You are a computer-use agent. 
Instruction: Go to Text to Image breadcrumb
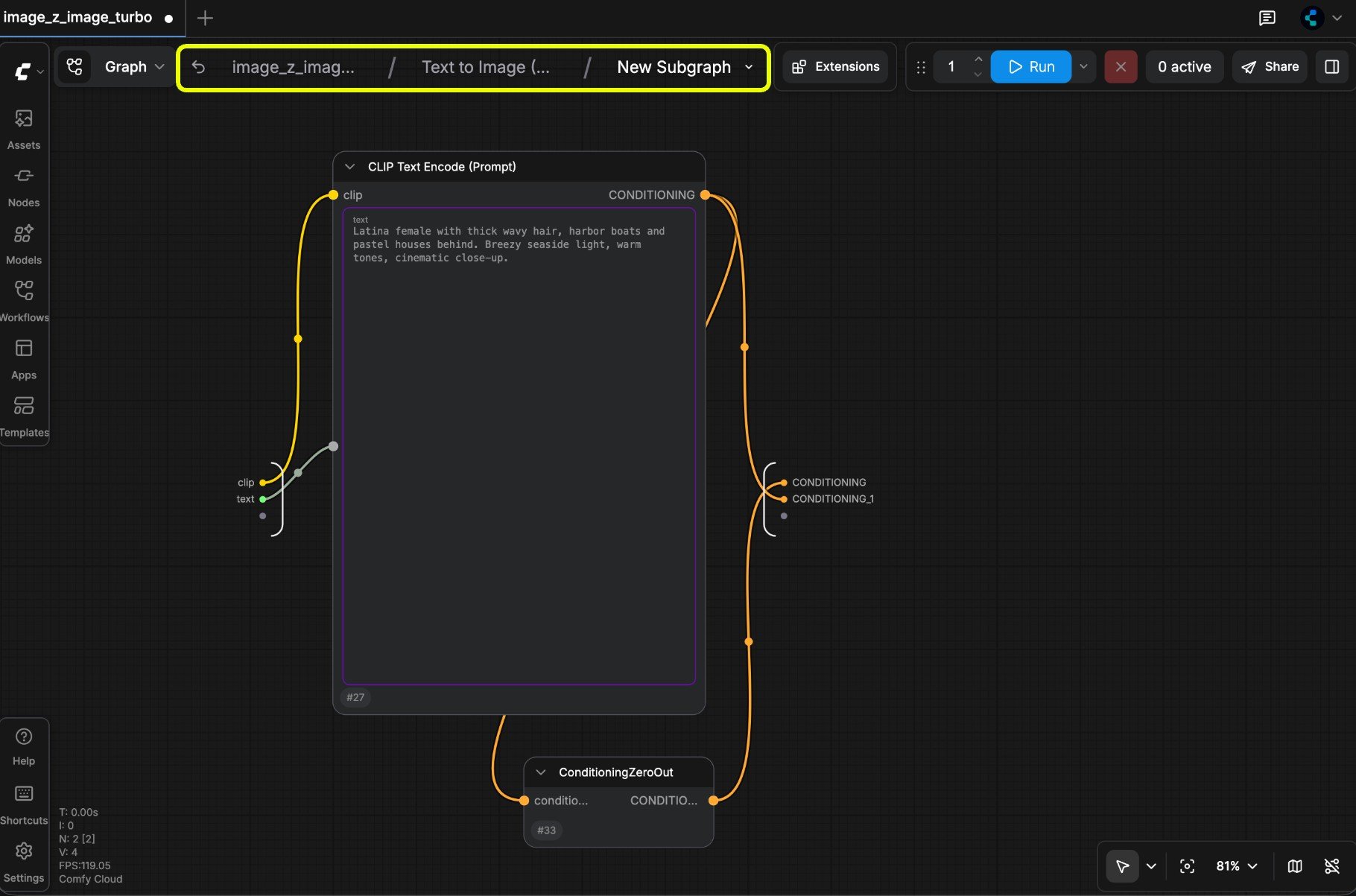point(486,67)
